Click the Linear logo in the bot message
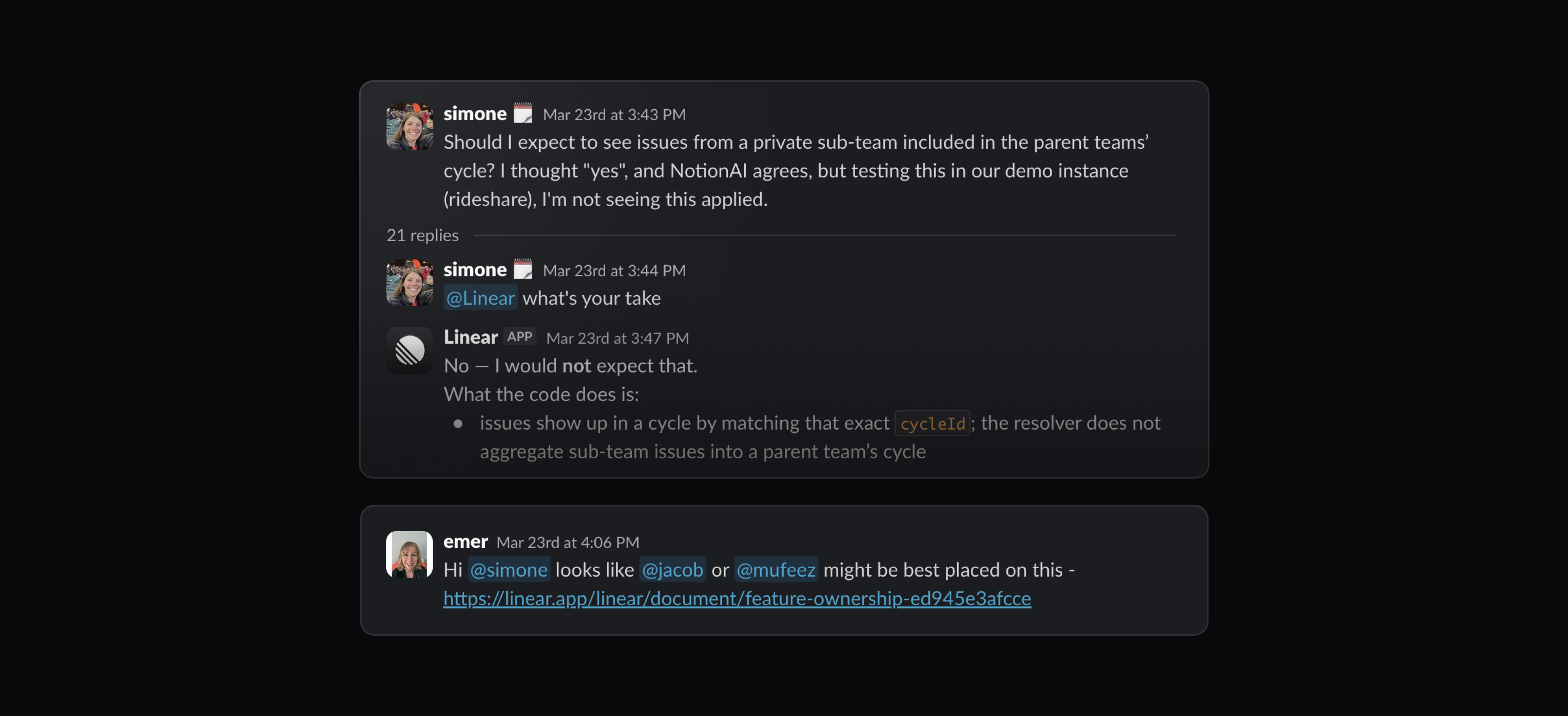Viewport: 1568px width, 716px height. pos(409,350)
